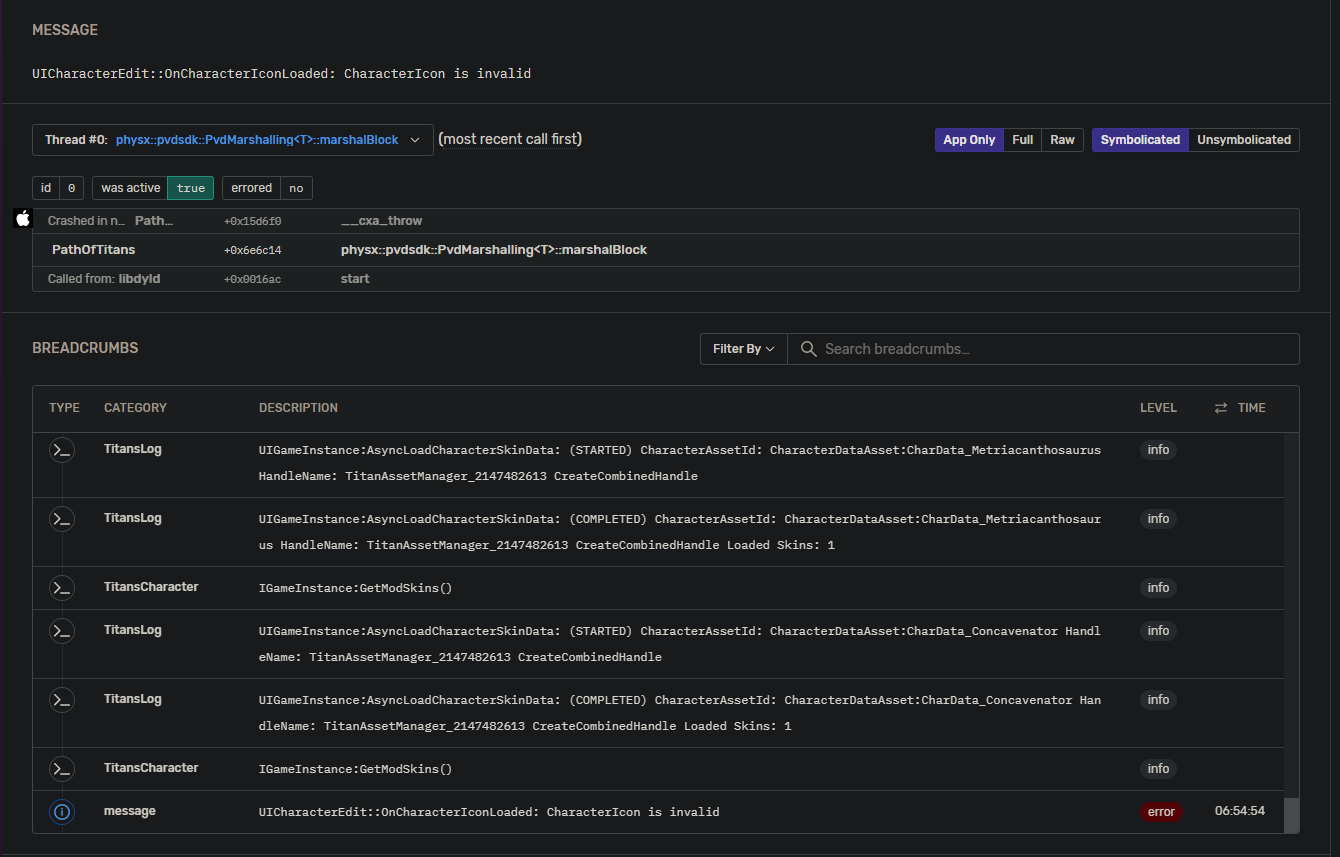The width and height of the screenshot is (1340, 857).
Task: Click the terminal icon on the COMPLETED Metriacanthosaurus breadcrumb
Action: pyautogui.click(x=62, y=519)
